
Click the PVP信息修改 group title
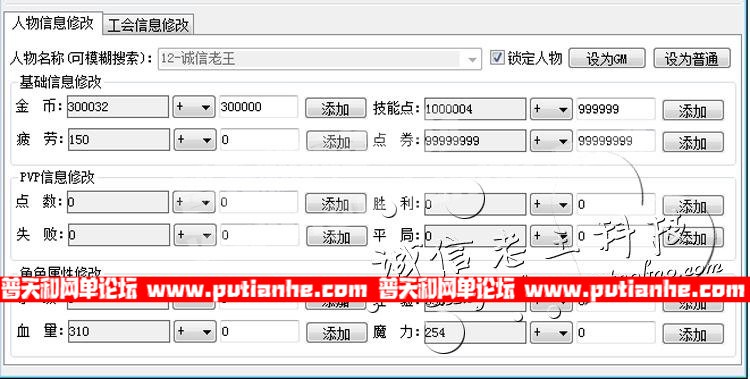[x=57, y=178]
